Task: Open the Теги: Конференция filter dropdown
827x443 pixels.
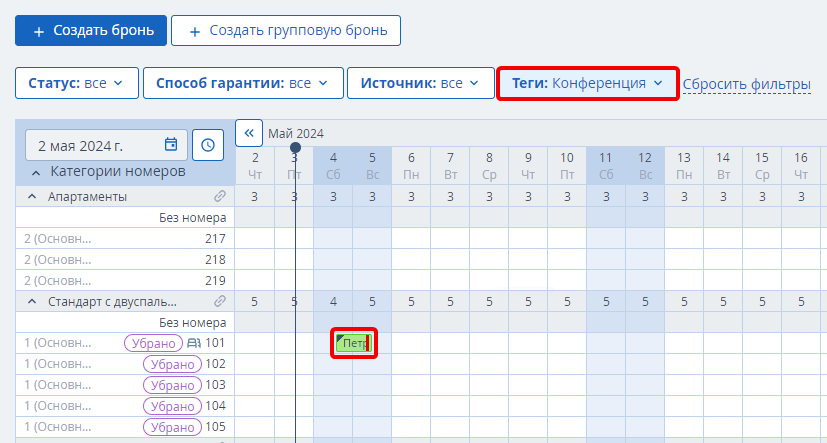Action: (x=588, y=83)
